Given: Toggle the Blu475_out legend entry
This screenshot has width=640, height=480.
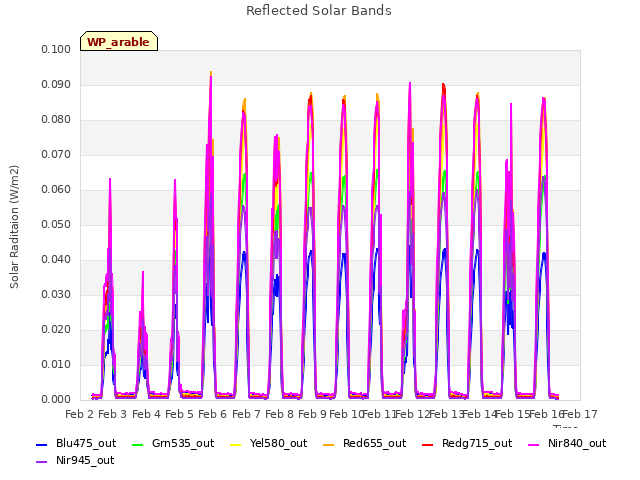Looking at the screenshot, I should coord(76,443).
